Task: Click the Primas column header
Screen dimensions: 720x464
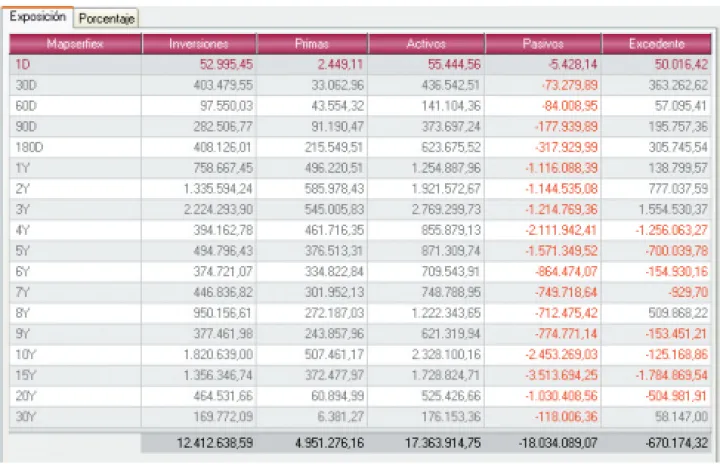Action: point(312,44)
